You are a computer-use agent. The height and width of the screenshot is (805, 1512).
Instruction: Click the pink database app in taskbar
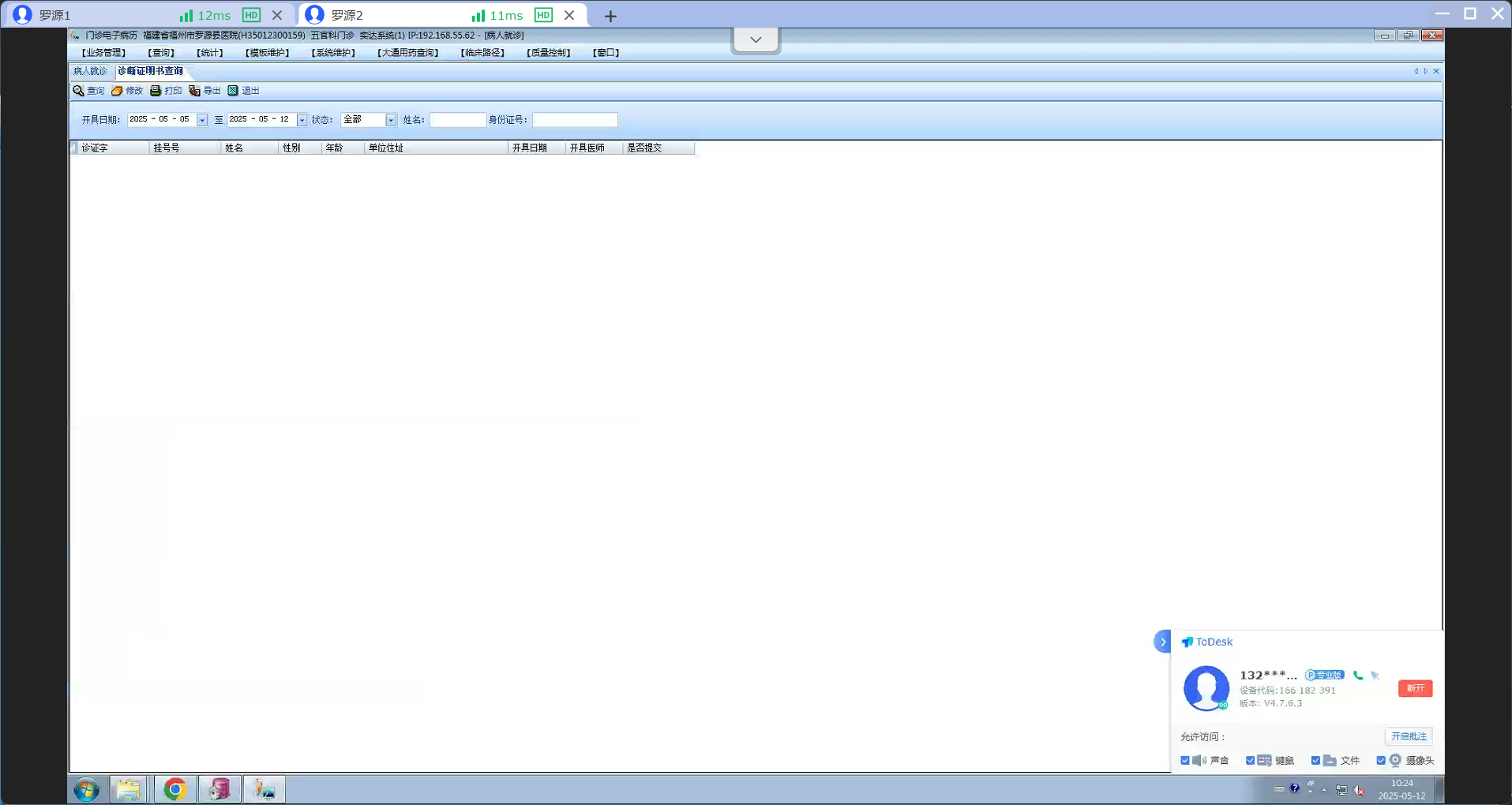tap(219, 789)
